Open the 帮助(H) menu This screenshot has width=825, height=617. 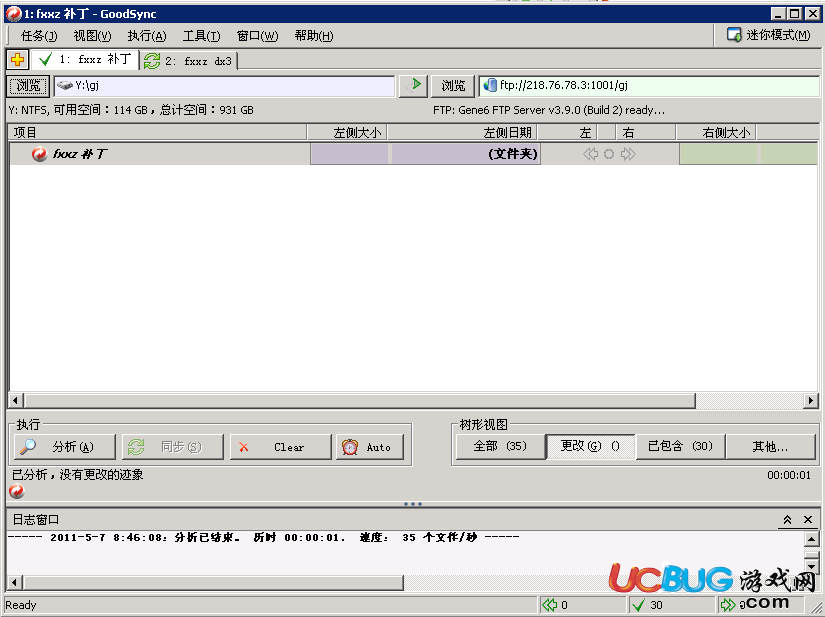pyautogui.click(x=314, y=36)
